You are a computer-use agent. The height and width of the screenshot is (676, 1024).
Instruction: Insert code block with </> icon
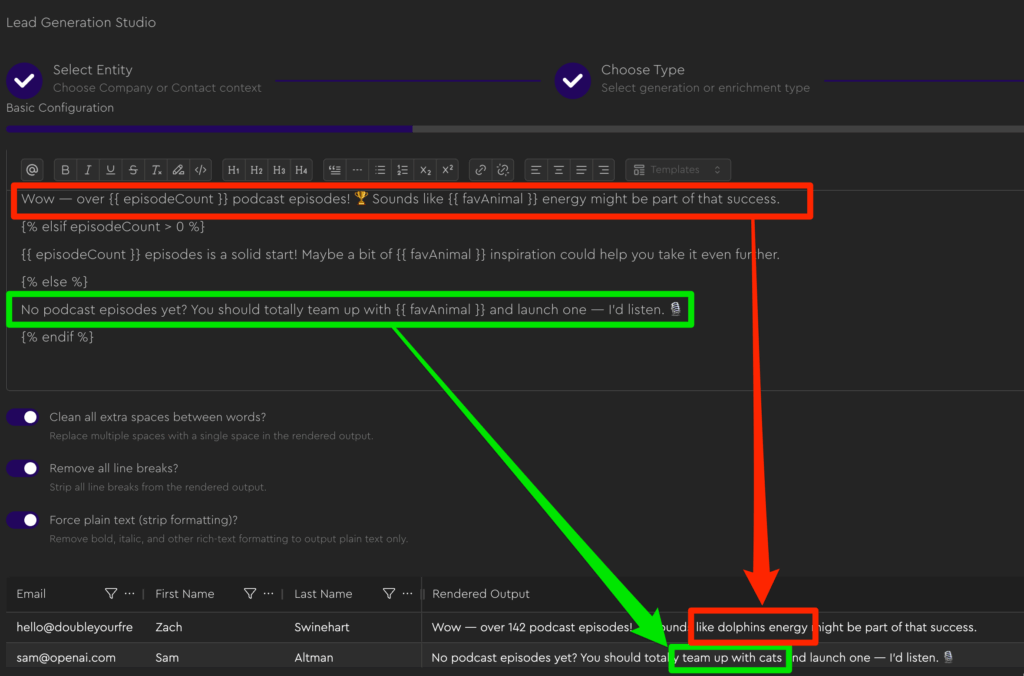pos(201,170)
